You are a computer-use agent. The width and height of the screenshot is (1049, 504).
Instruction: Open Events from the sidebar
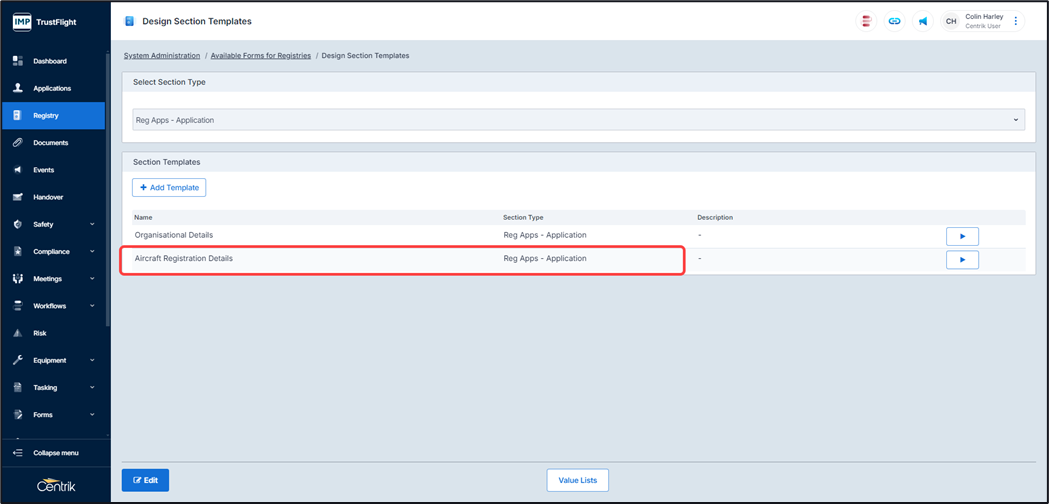pyautogui.click(x=43, y=170)
